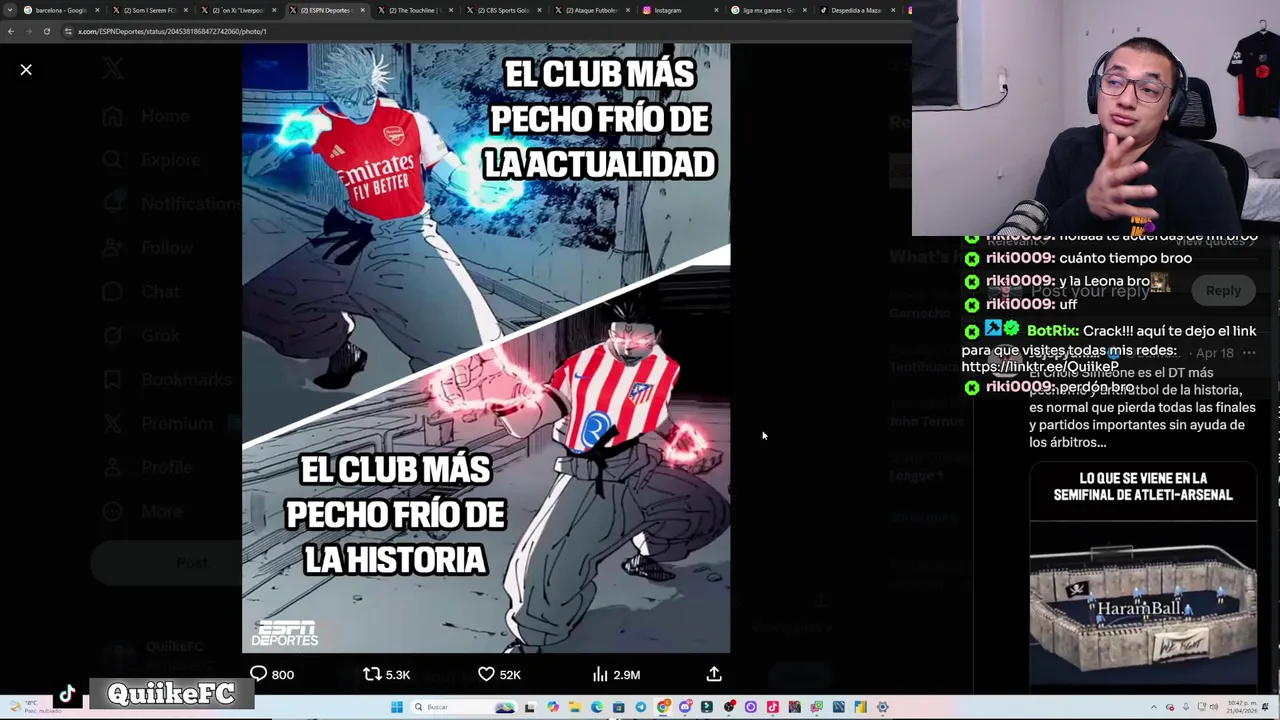Click the QuiikeFC overlay label
1280x720 pixels.
coord(171,694)
